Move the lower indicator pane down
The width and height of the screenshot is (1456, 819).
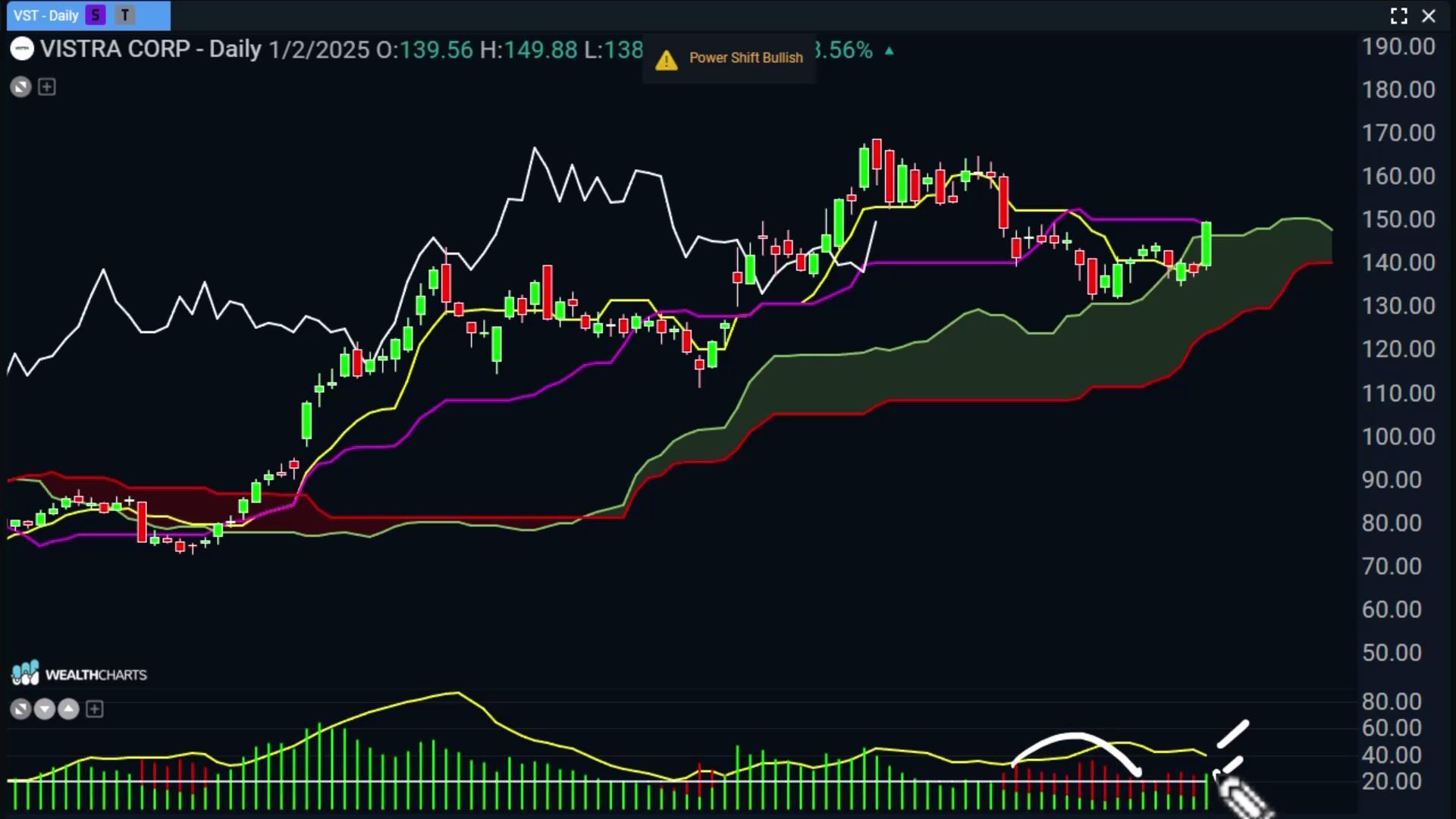[45, 709]
